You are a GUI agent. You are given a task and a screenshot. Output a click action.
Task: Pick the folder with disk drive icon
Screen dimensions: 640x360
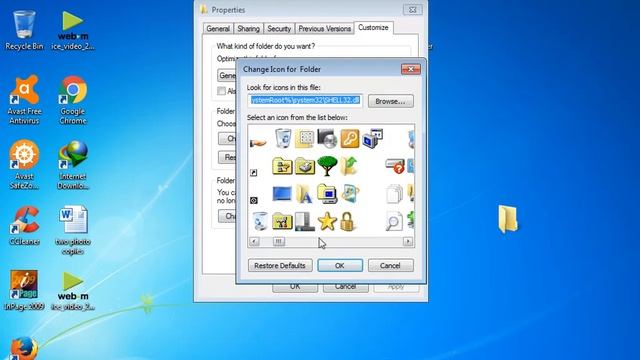pos(305,166)
